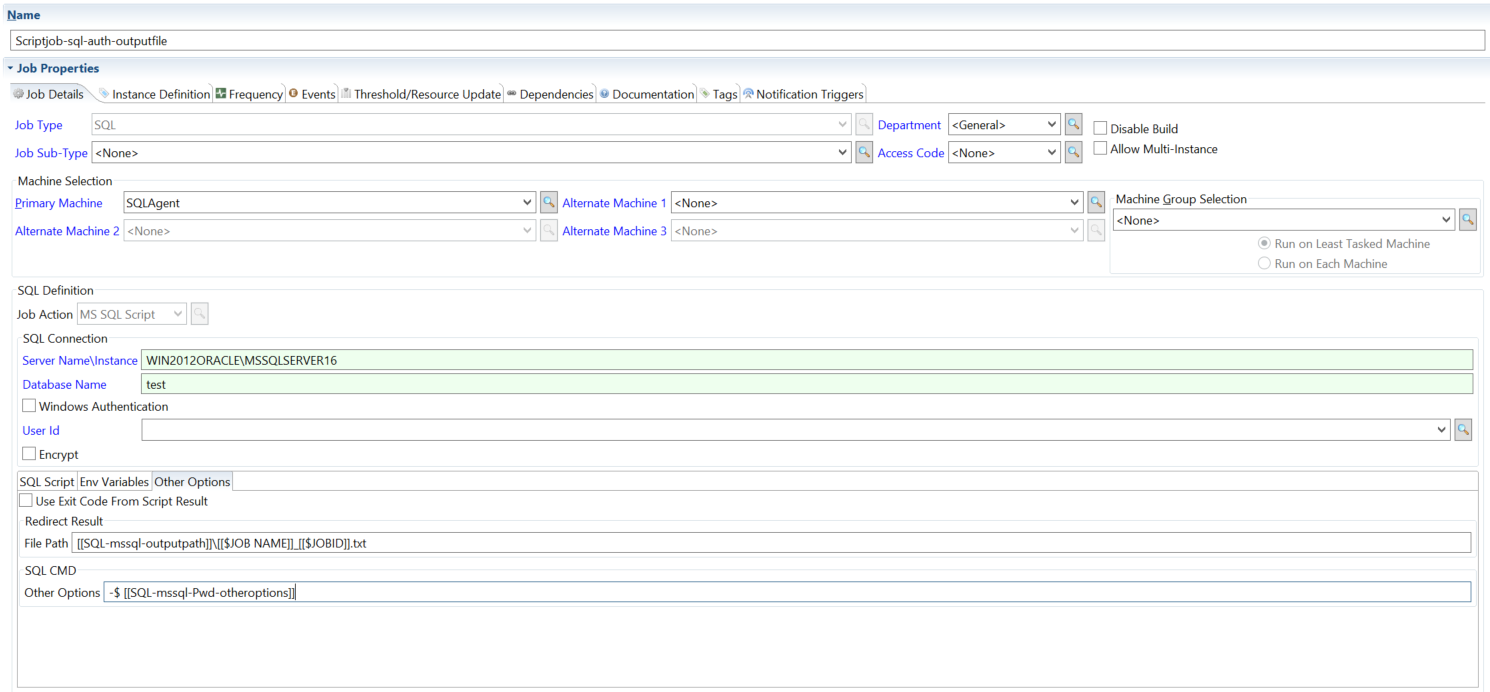This screenshot has width=1490, height=692.
Task: Open Notification Triggers tab
Action: click(802, 94)
